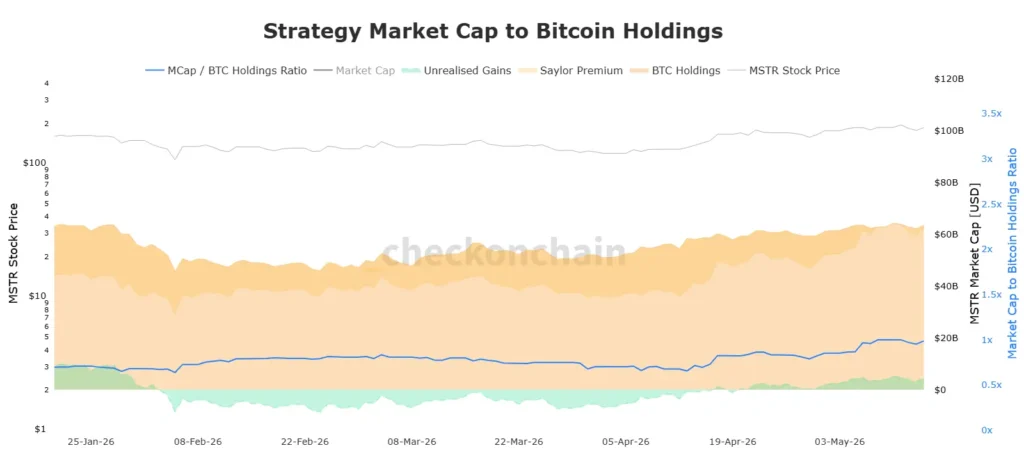1024x473 pixels.
Task: Hide the MSTR Stock Price series
Action: click(784, 71)
